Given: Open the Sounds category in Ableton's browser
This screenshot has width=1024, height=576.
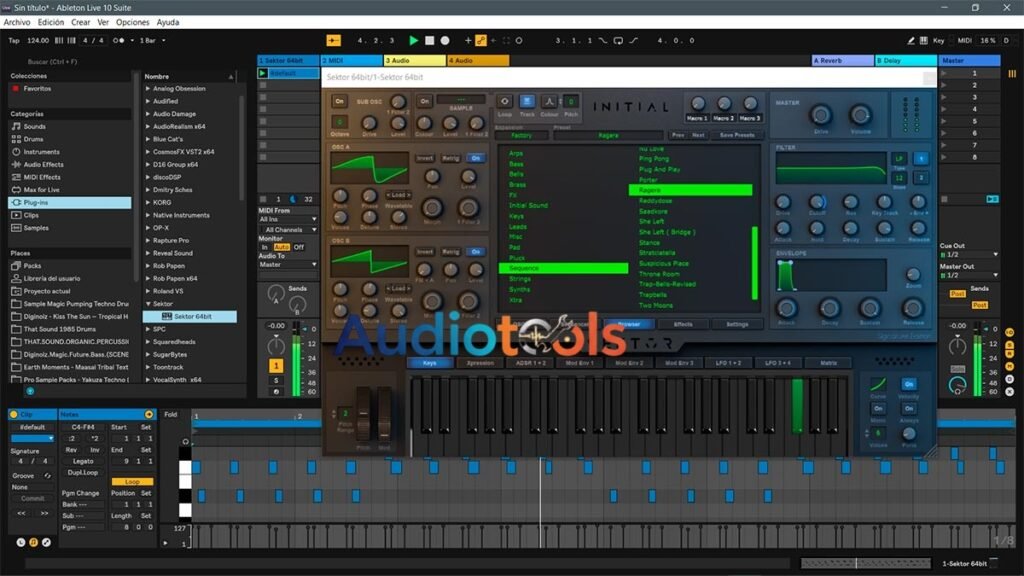Looking at the screenshot, I should [x=42, y=127].
